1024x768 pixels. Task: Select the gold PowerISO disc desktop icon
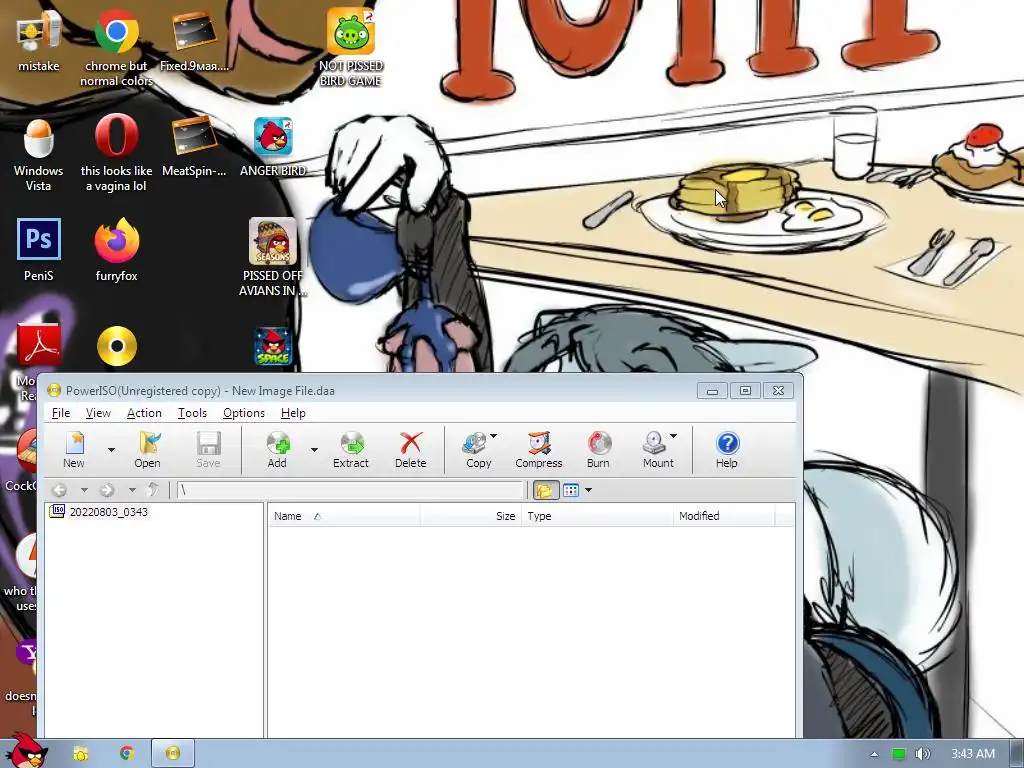click(117, 346)
